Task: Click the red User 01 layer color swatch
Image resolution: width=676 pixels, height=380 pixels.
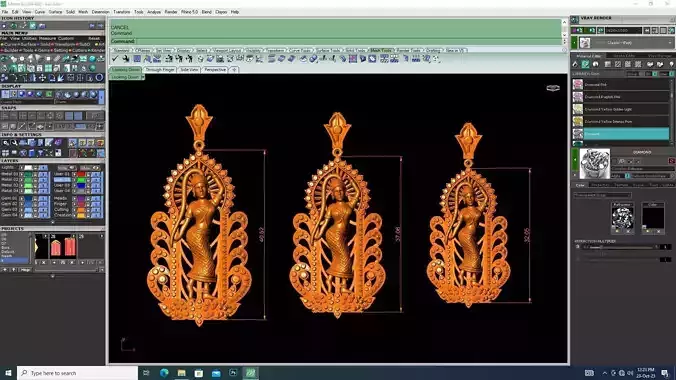Action: [81, 174]
